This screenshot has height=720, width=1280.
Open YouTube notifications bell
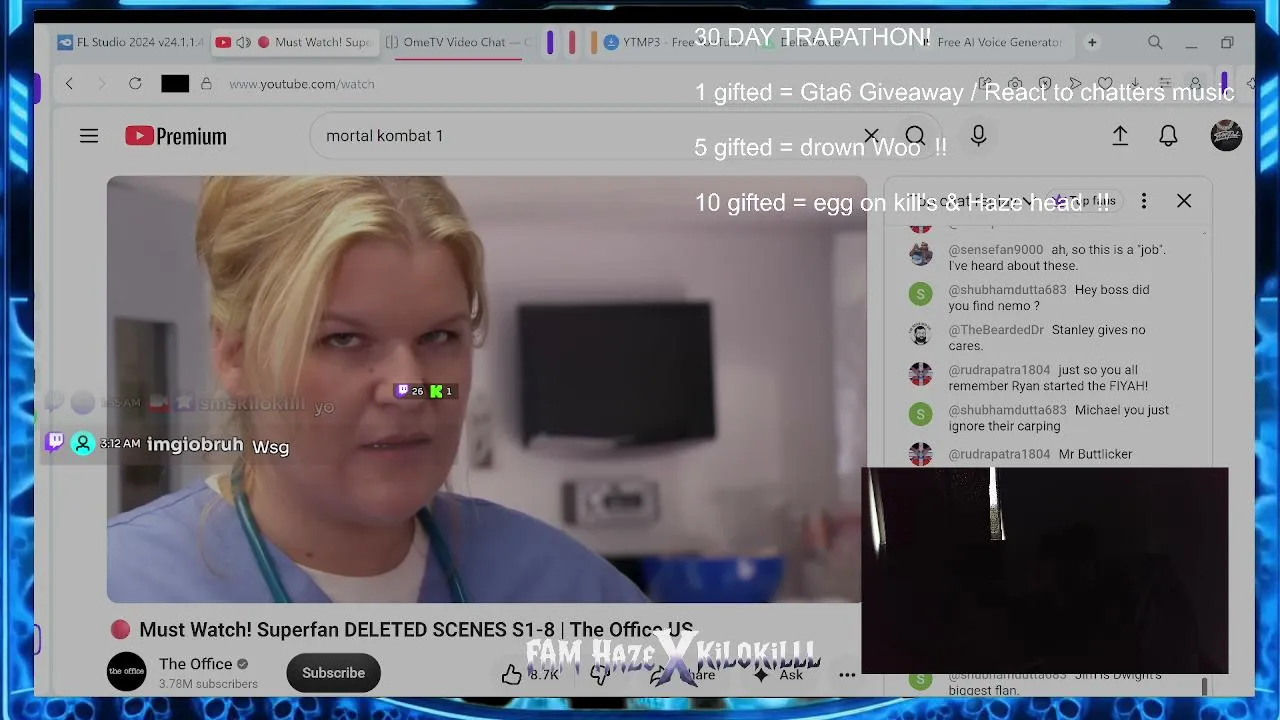tap(1168, 136)
